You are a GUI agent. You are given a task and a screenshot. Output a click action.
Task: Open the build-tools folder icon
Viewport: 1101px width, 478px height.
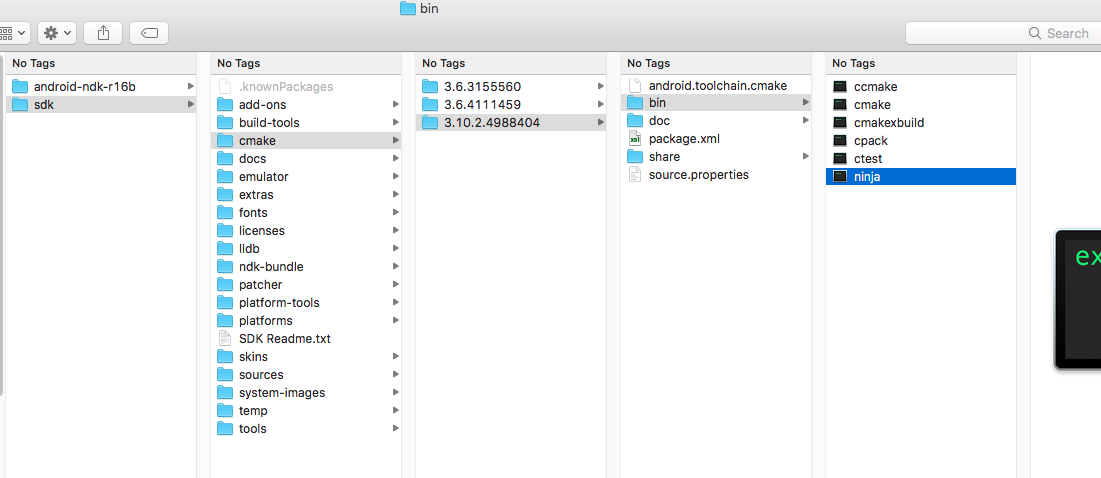click(225, 123)
